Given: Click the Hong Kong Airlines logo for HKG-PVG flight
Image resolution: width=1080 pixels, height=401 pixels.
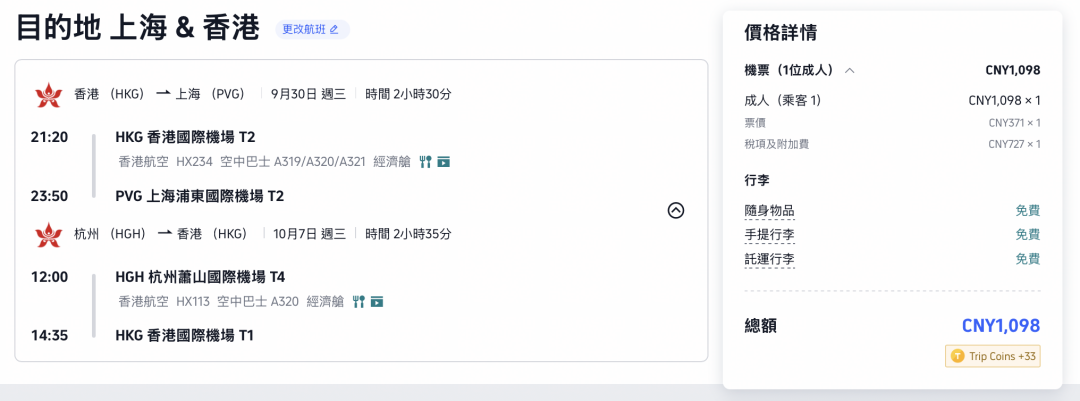Looking at the screenshot, I should click(x=48, y=94).
